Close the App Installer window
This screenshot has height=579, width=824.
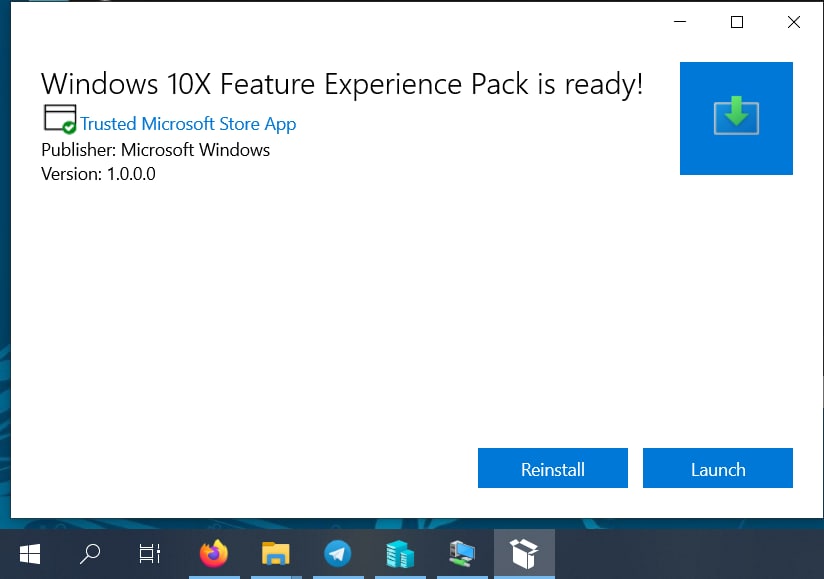click(794, 22)
